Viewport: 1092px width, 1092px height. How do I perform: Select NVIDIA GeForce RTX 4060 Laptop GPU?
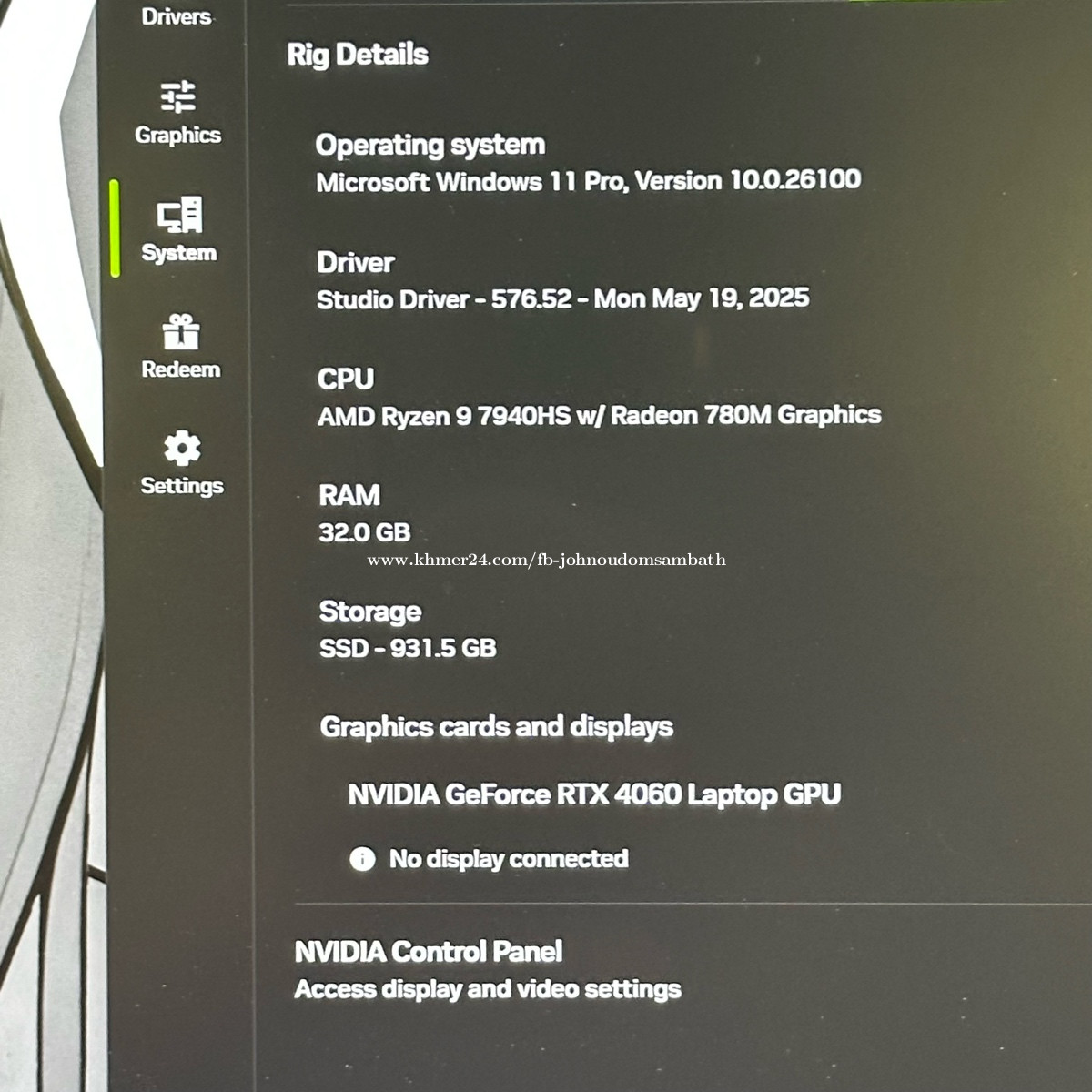(595, 794)
